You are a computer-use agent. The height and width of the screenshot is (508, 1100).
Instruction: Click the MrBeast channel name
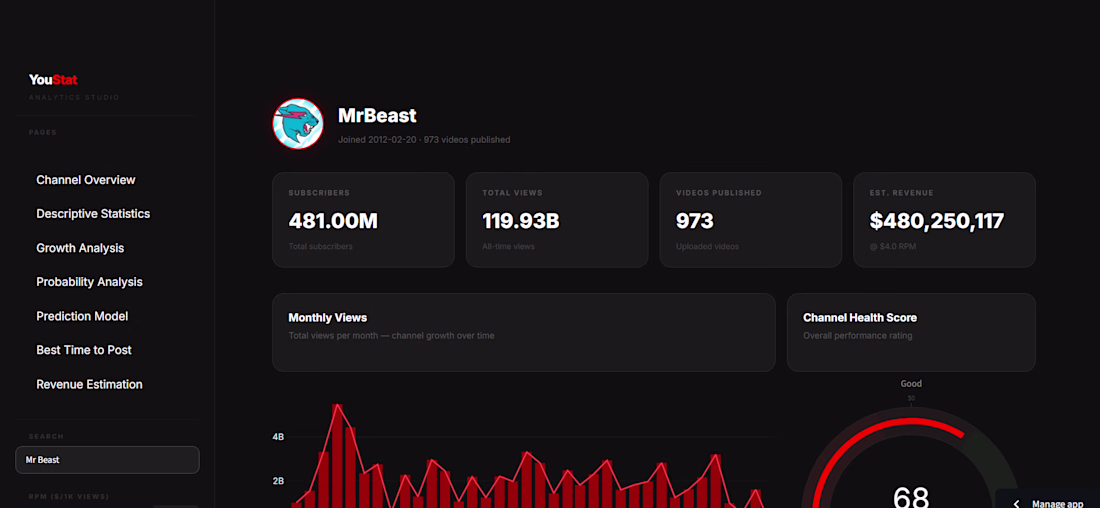point(377,115)
